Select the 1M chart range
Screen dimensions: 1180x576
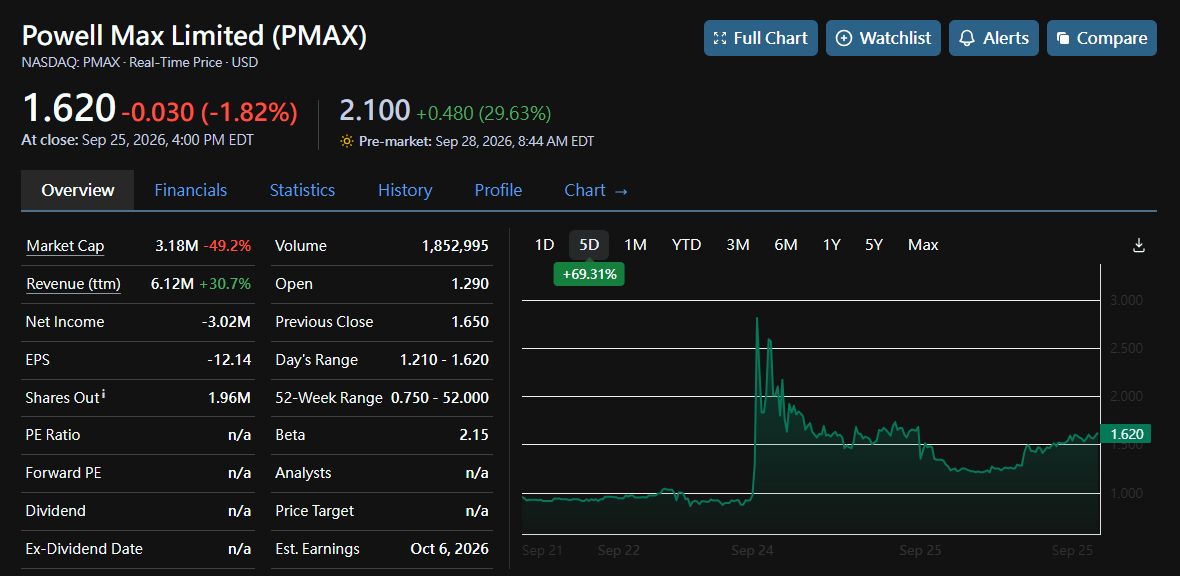(635, 245)
